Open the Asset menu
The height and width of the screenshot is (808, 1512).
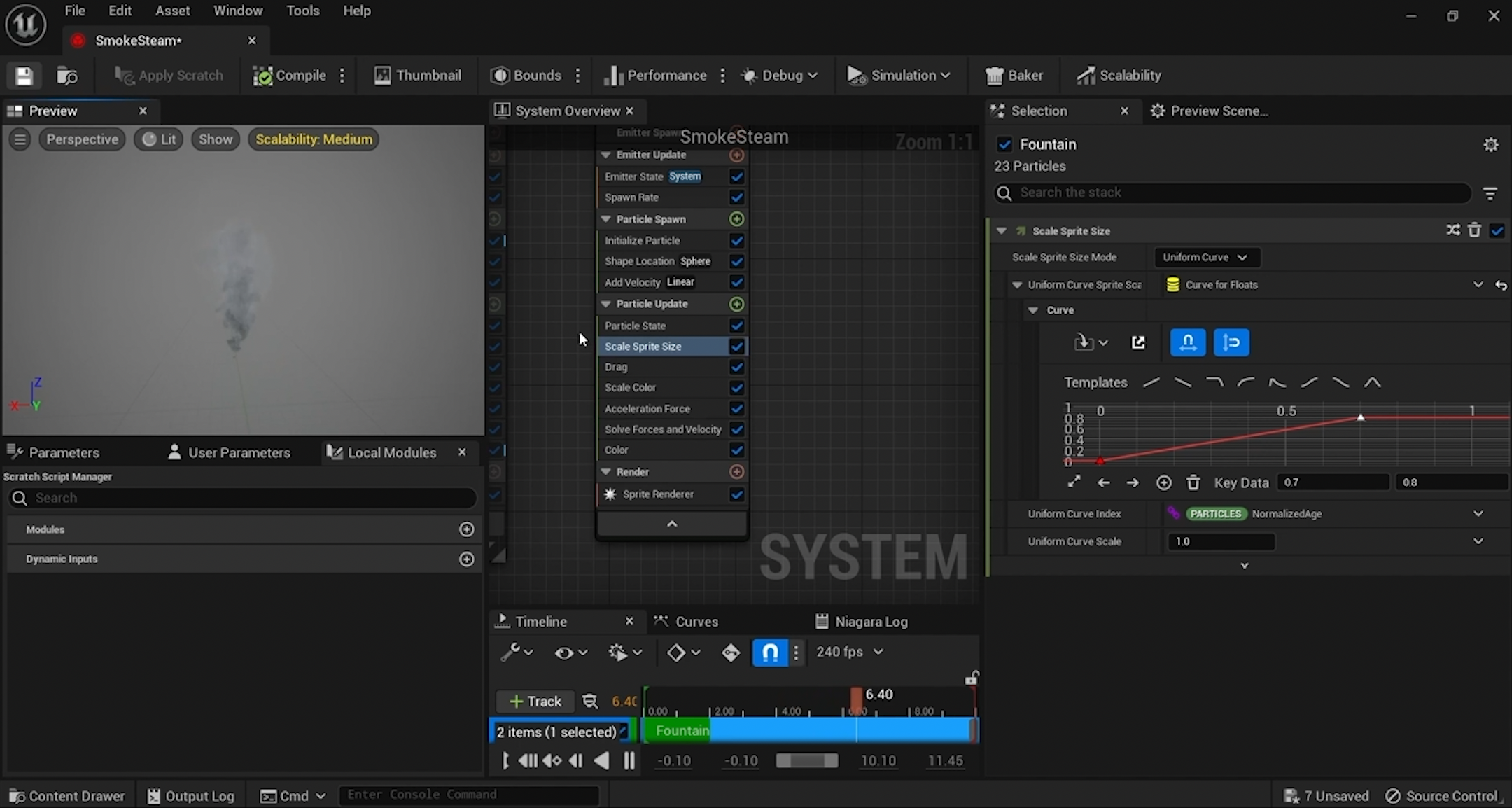click(172, 11)
